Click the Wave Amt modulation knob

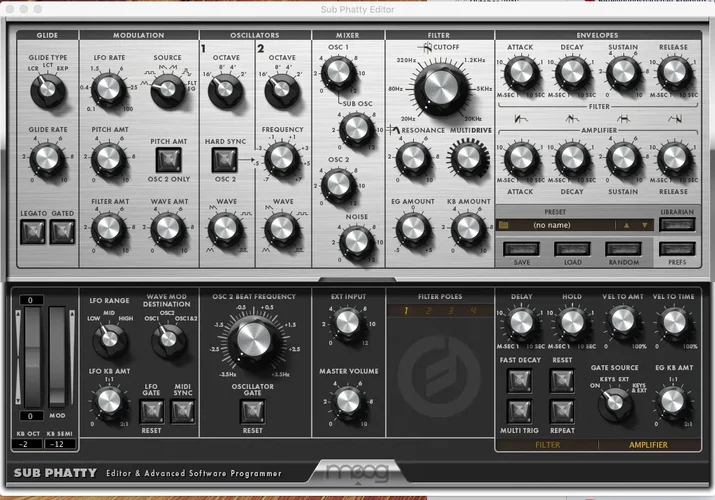[x=167, y=228]
